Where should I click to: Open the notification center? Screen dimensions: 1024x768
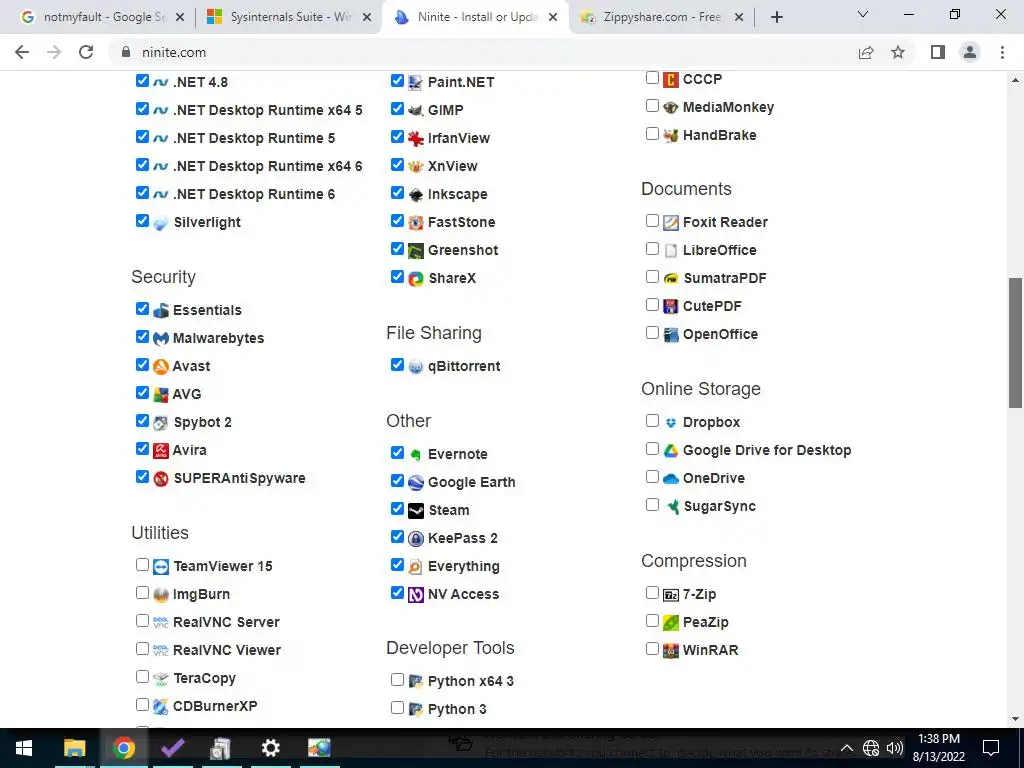coord(991,748)
